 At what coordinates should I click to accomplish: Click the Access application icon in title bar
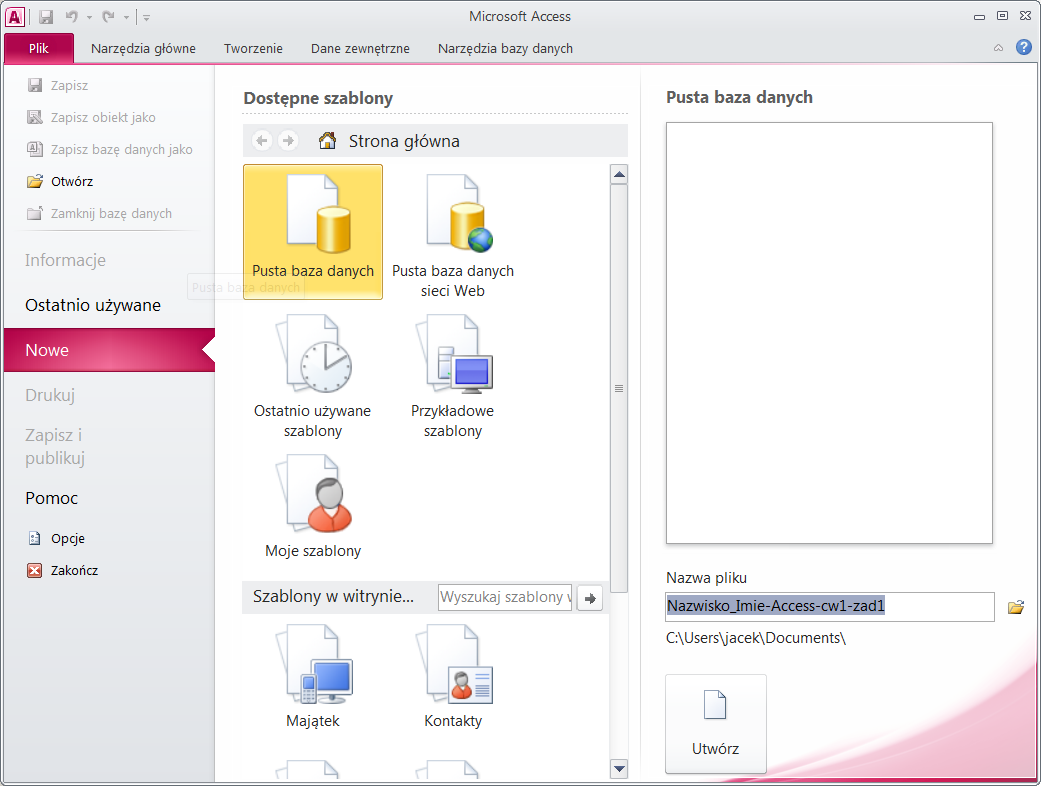tap(15, 17)
